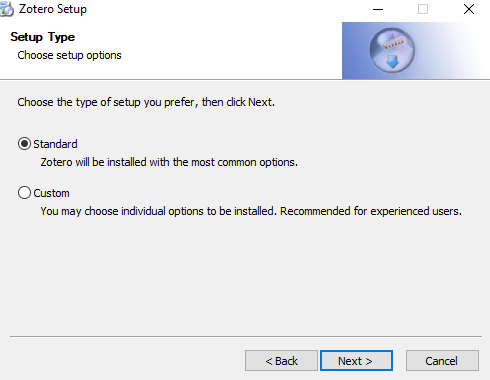The image size is (490, 380).
Task: Abort installation with the Cancel button
Action: pos(442,360)
